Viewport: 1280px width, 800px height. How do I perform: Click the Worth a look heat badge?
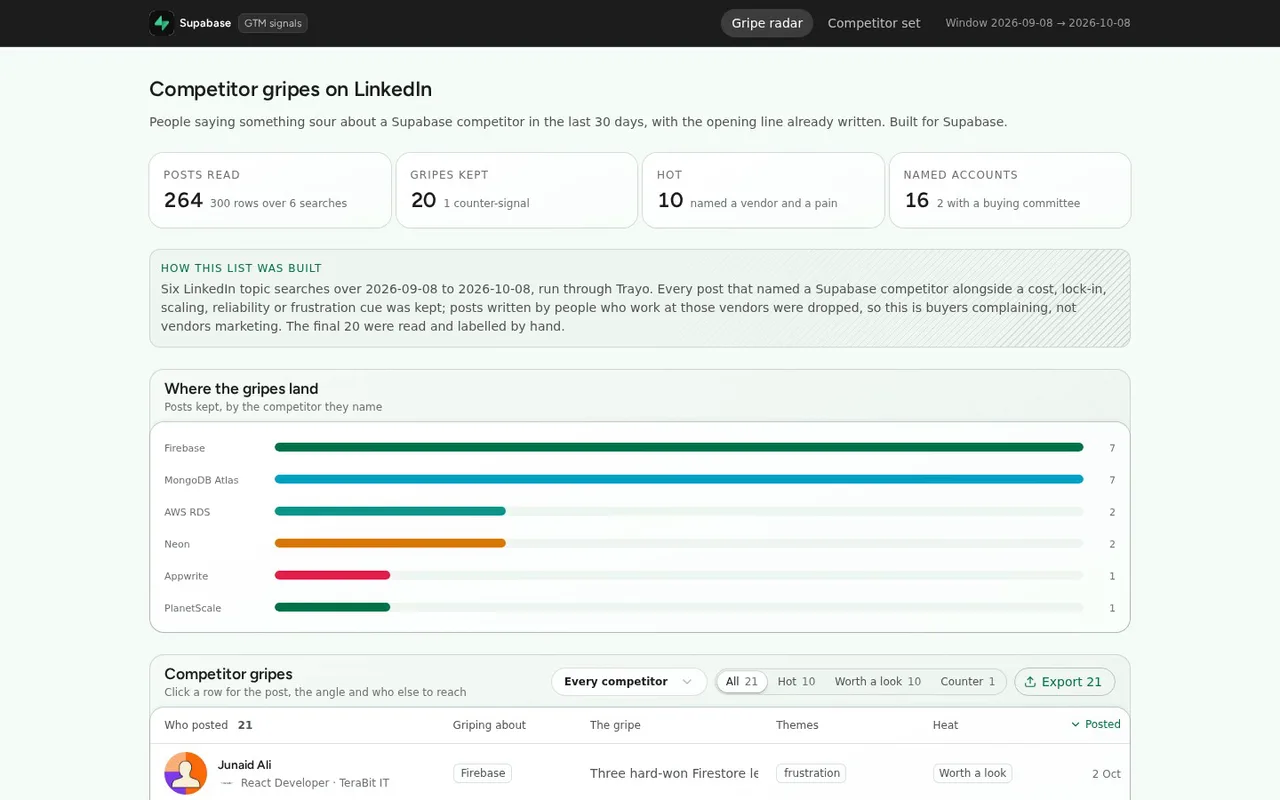click(x=973, y=773)
